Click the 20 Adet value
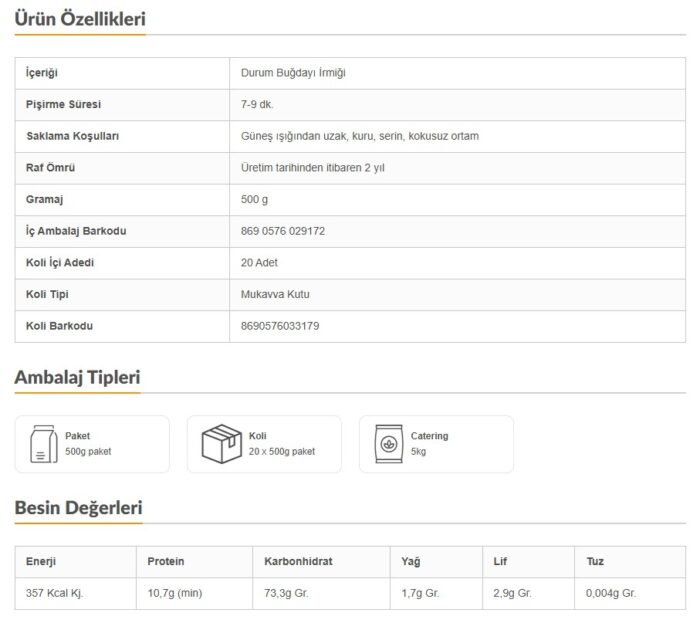This screenshot has height=623, width=700. tap(259, 263)
